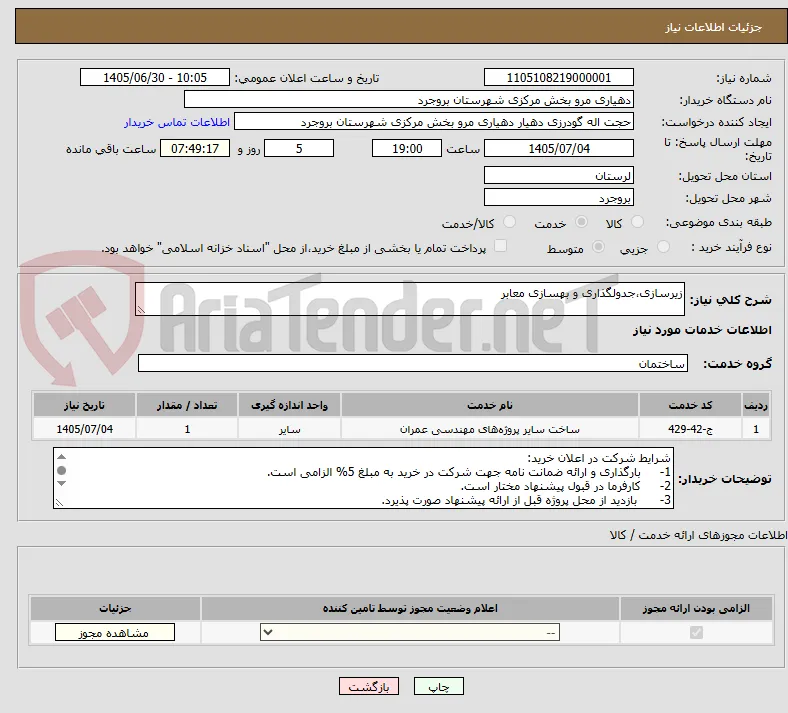Screen dimensions: 788x713
Task: Click the service group field ساختمان
Action: [413, 363]
